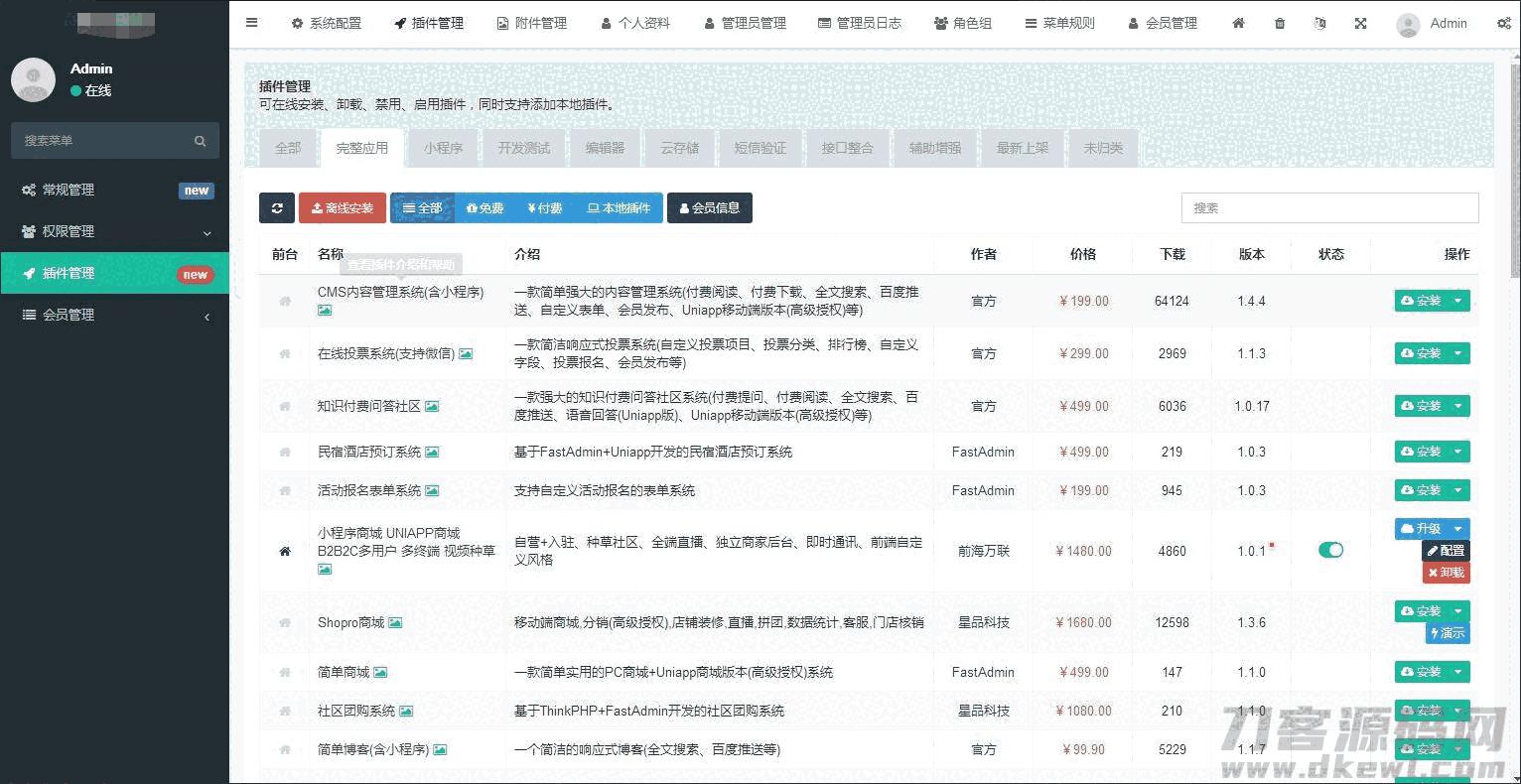Click the trash clear-cache icon

pyautogui.click(x=1280, y=23)
